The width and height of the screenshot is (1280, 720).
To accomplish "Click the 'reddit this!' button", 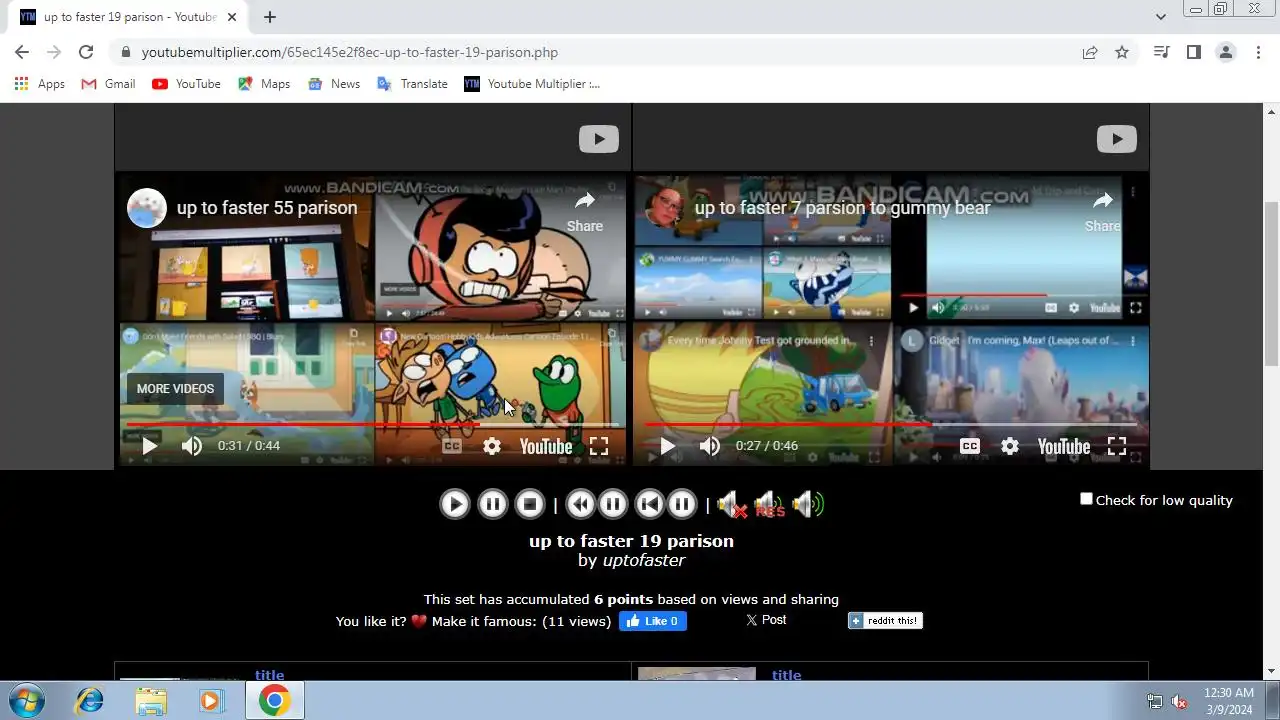I will [x=885, y=621].
